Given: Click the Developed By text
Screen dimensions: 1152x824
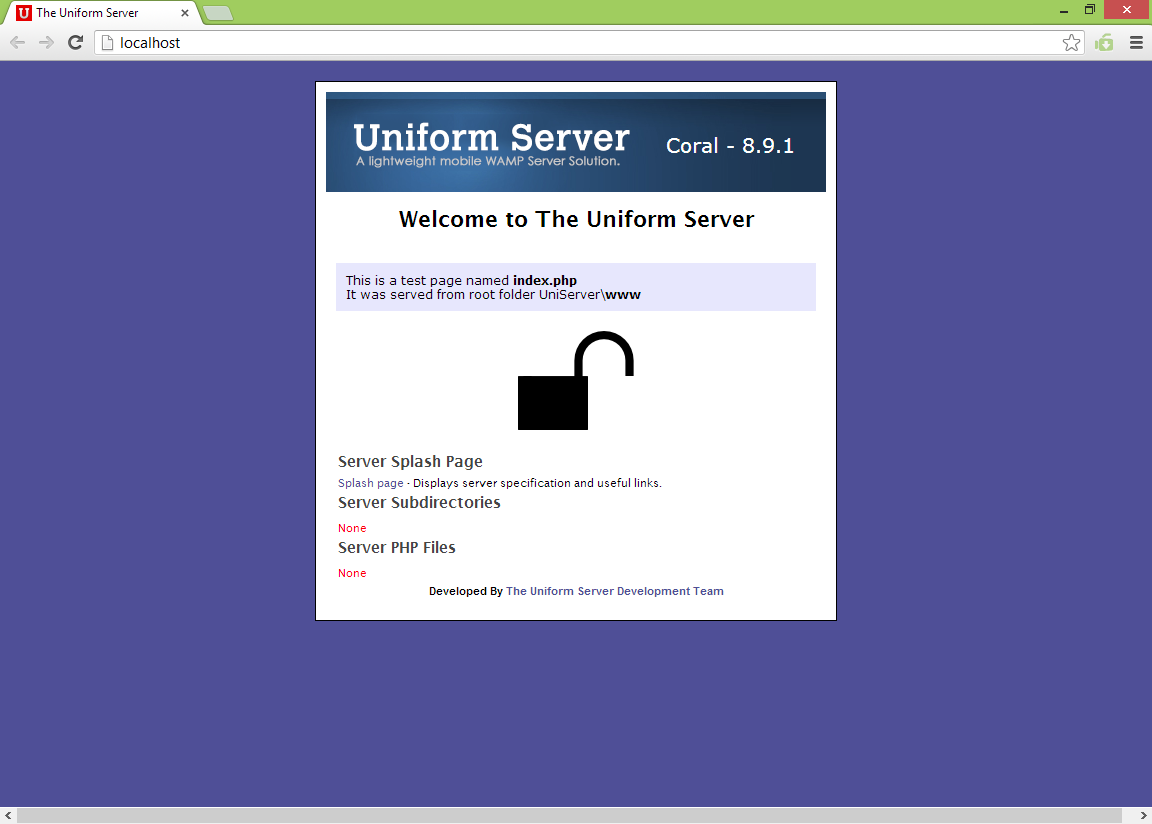Looking at the screenshot, I should point(466,591).
